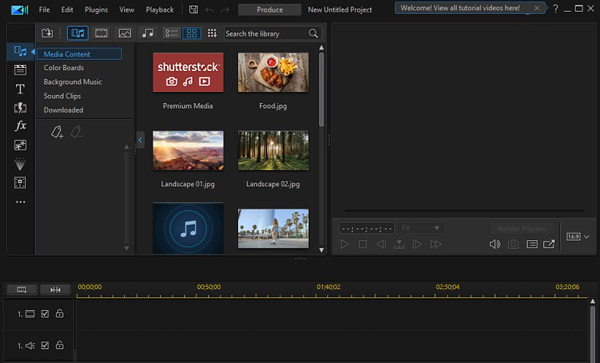Select the palm trees skater thumbnail
This screenshot has width=600, height=363.
tap(273, 228)
